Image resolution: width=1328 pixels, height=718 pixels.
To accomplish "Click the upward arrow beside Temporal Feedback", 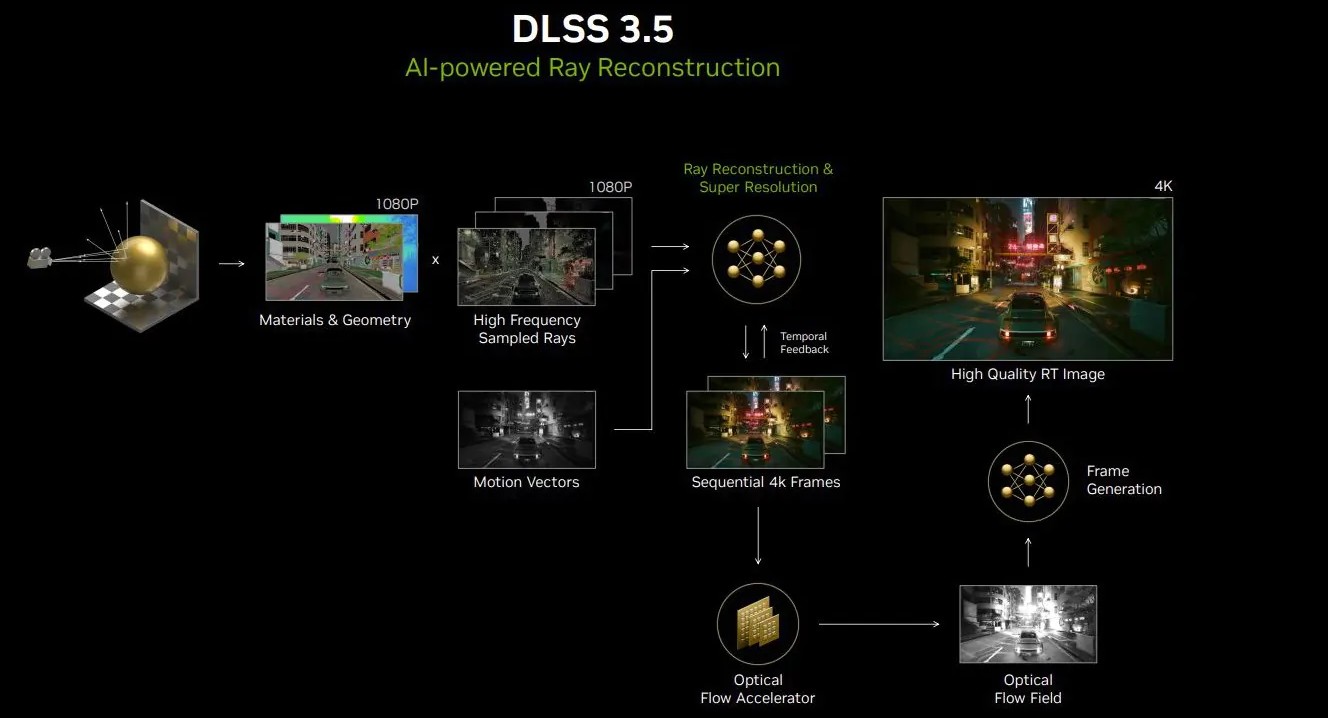I will pos(766,343).
